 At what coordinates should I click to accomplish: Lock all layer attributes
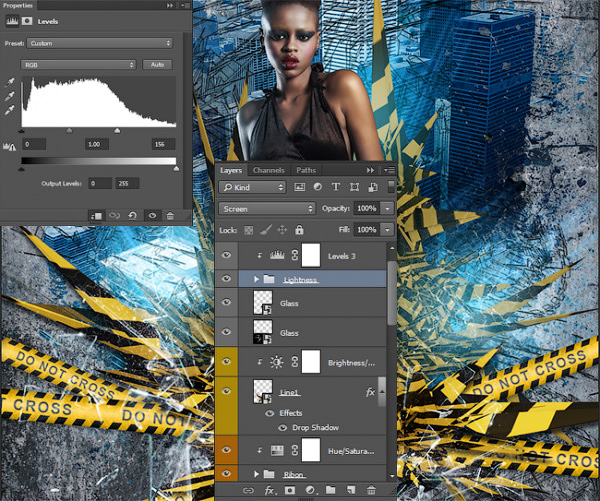[299, 230]
